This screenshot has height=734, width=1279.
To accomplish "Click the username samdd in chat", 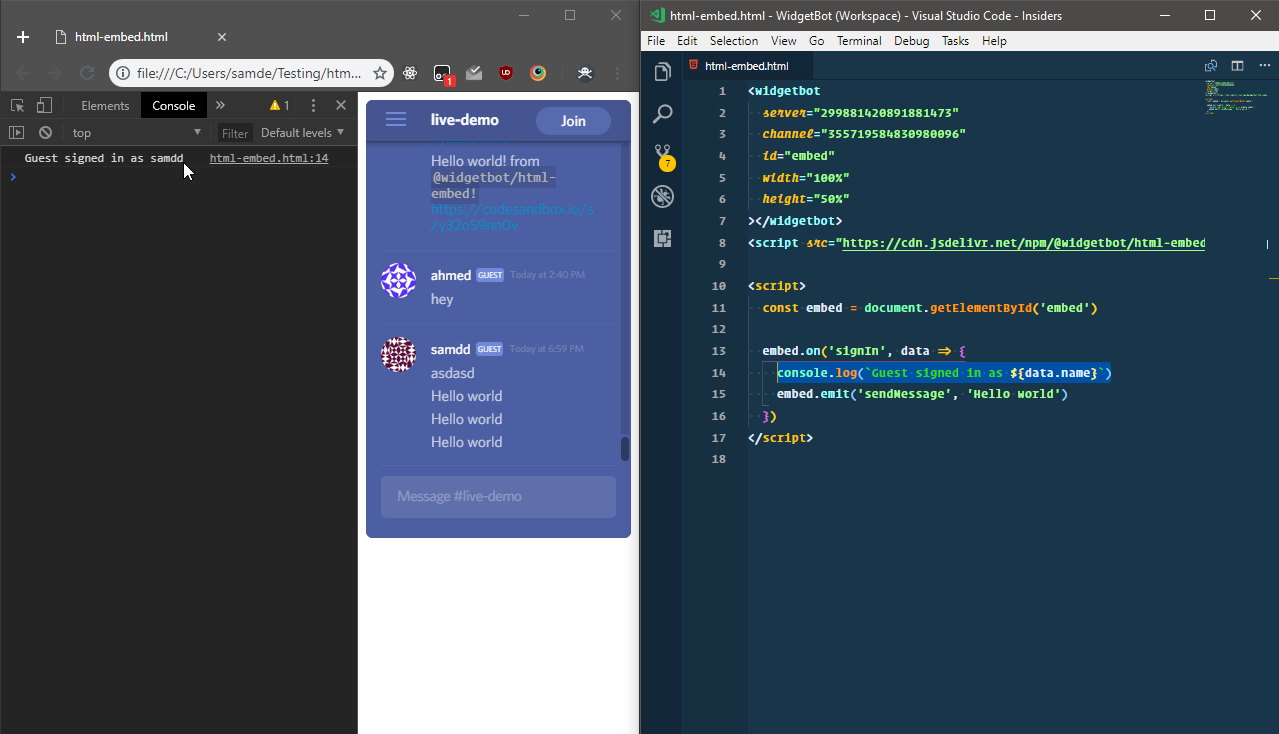I will (450, 349).
